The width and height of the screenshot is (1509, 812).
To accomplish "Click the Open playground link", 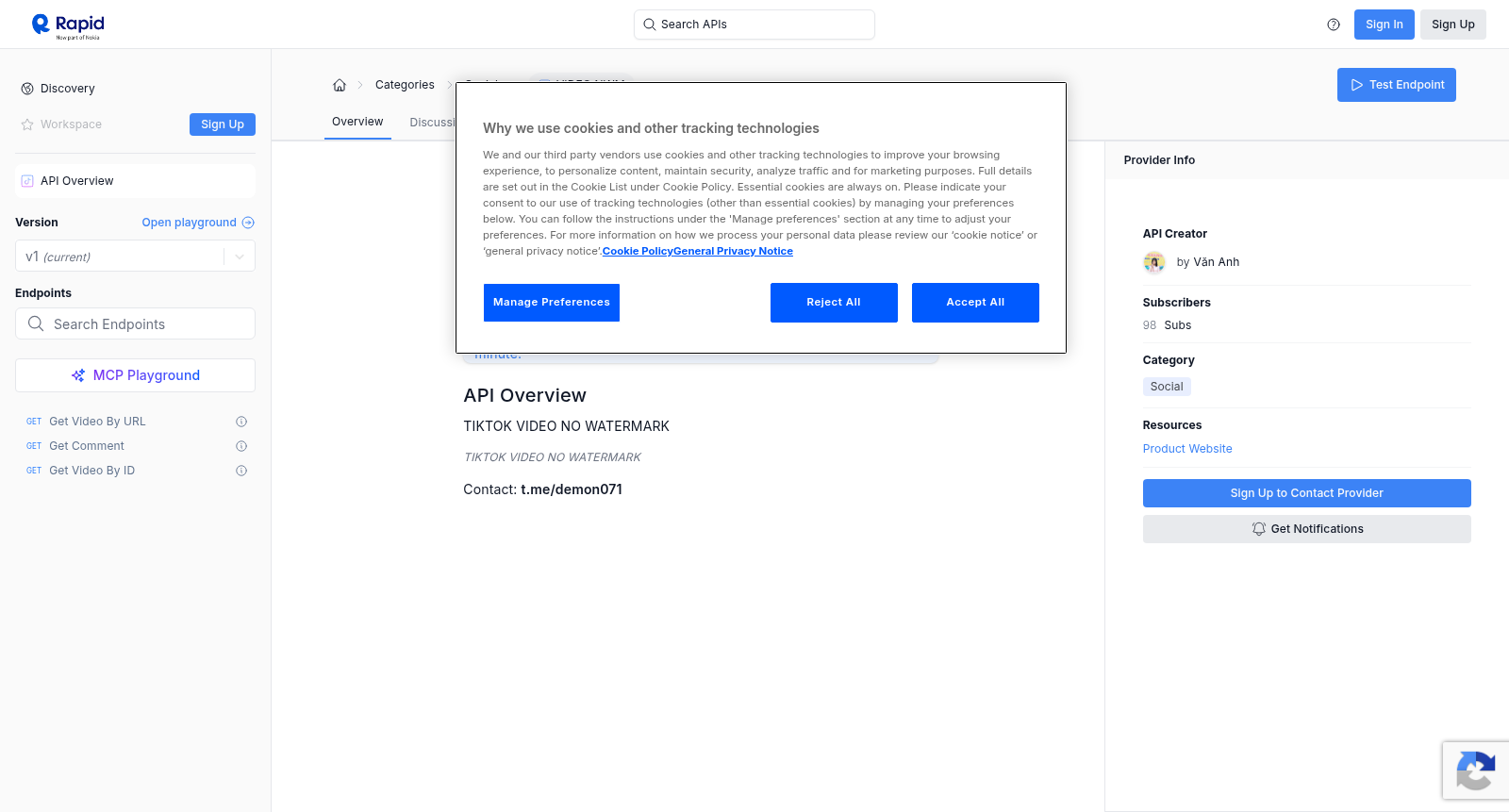I will pos(198,223).
